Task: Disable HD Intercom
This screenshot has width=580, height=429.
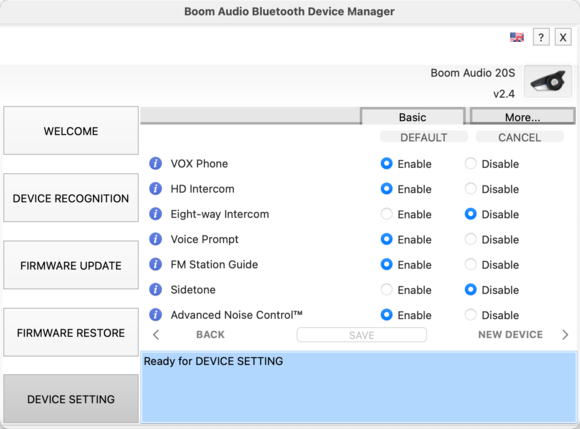Action: [x=471, y=189]
